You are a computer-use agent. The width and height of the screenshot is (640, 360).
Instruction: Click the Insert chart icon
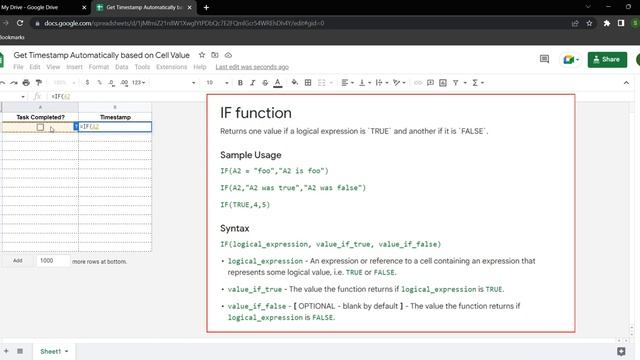coord(443,83)
